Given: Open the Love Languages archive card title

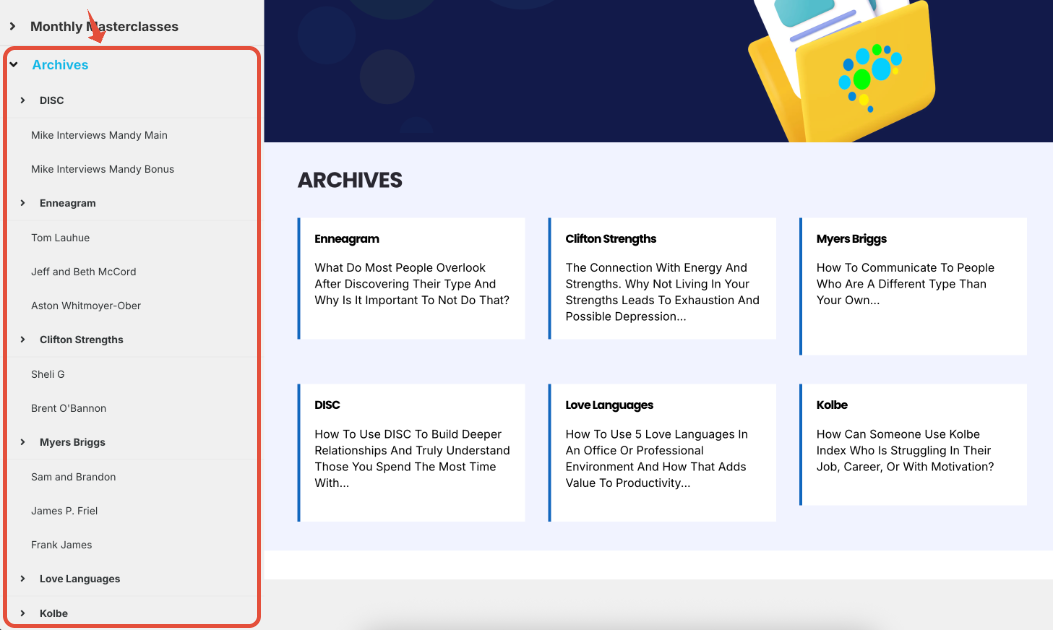Looking at the screenshot, I should click(x=609, y=404).
